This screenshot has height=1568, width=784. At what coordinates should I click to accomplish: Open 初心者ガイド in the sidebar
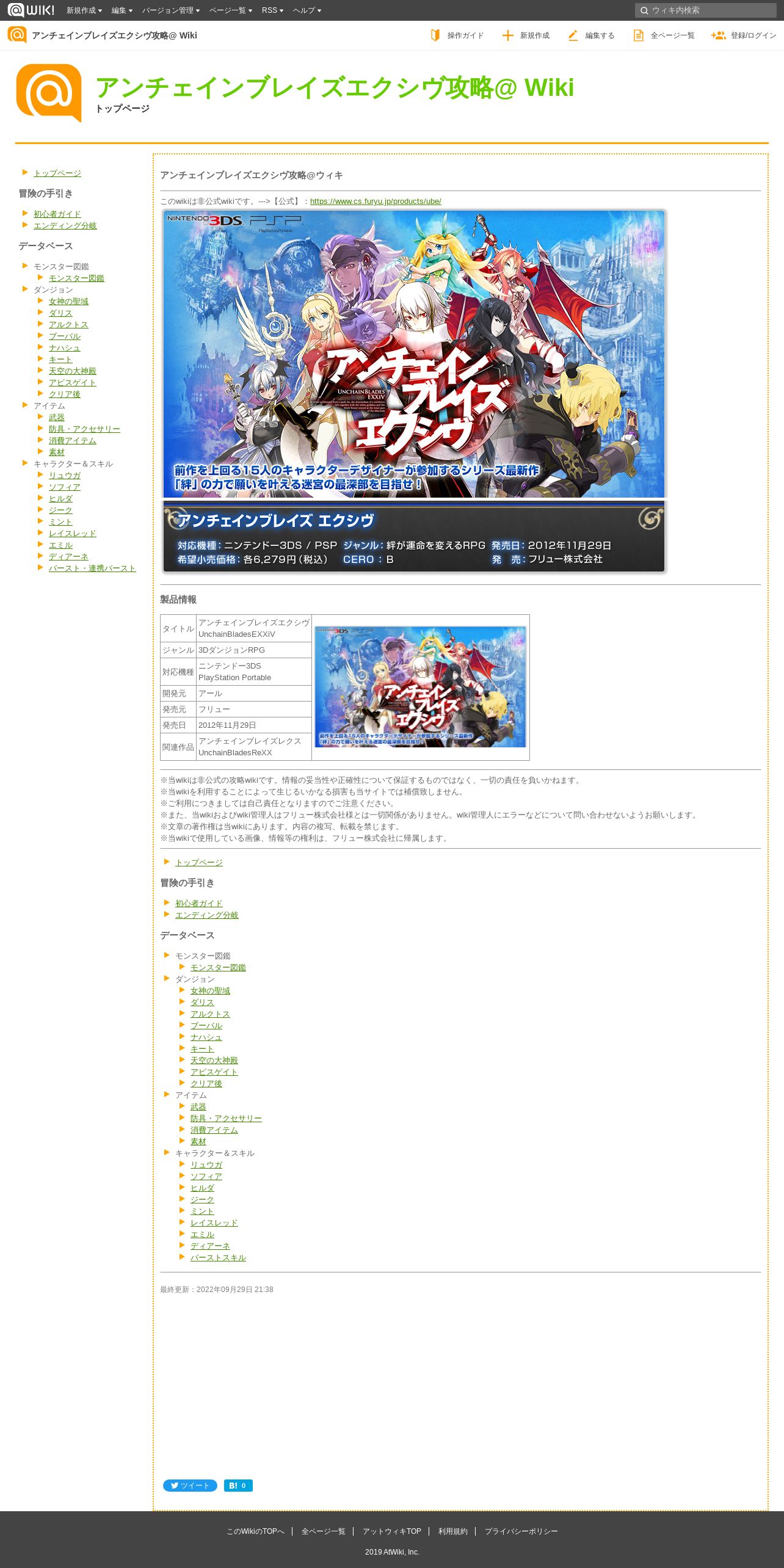(x=57, y=214)
